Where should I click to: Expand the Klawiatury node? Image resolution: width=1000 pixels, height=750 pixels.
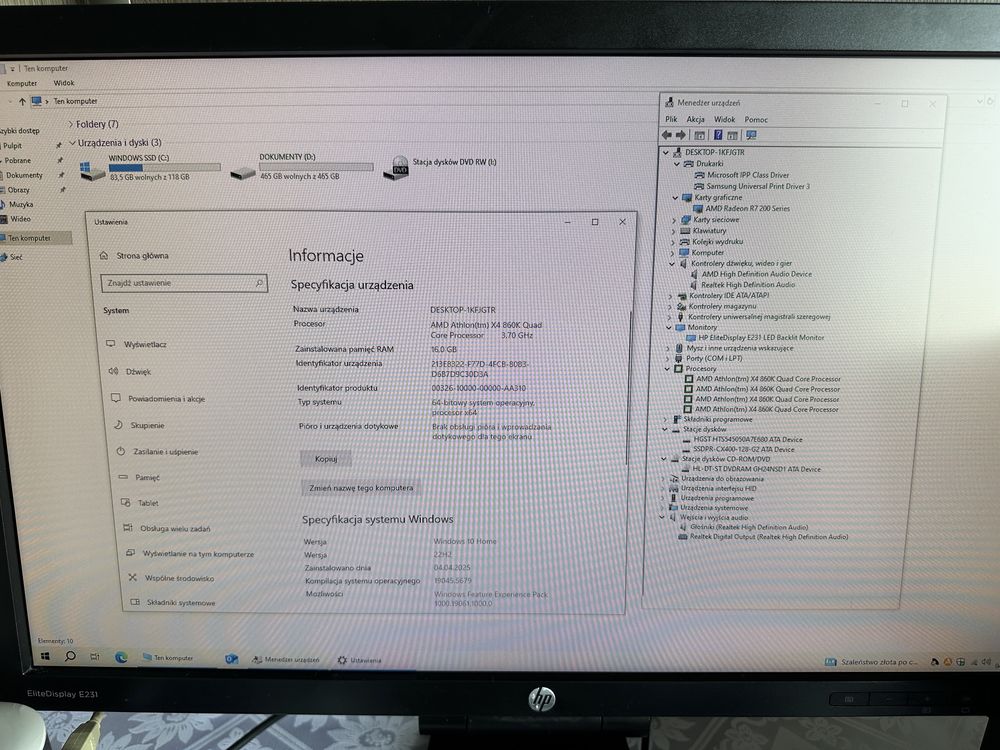click(x=673, y=231)
